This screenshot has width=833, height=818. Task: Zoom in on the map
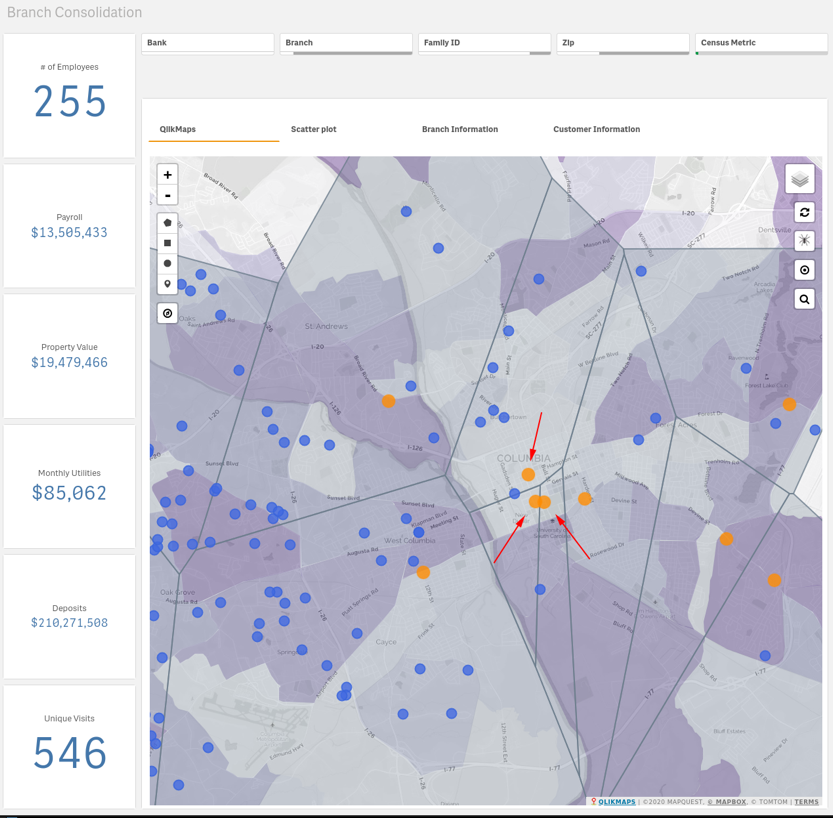[167, 174]
